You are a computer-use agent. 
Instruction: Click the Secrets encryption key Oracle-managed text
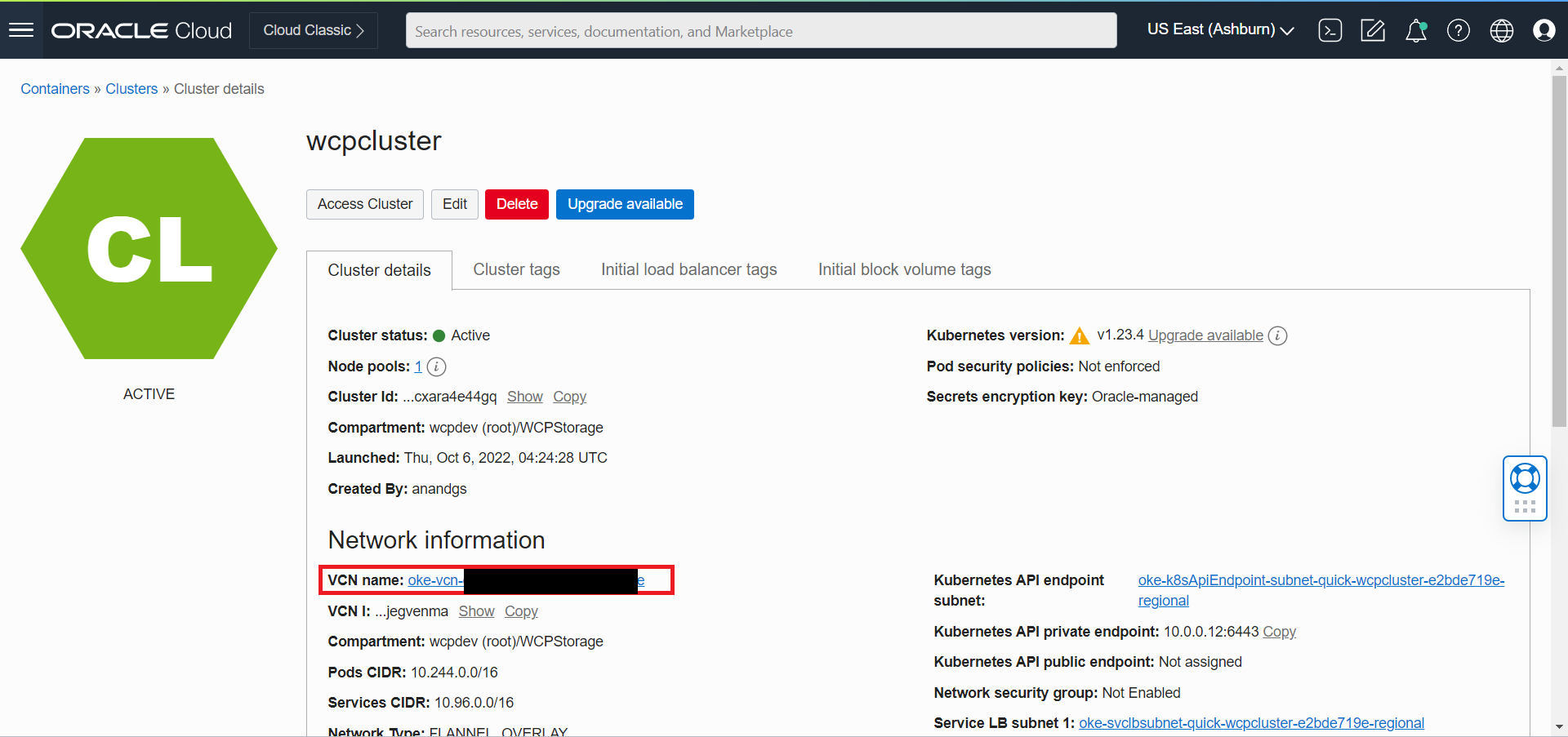(x=1145, y=397)
